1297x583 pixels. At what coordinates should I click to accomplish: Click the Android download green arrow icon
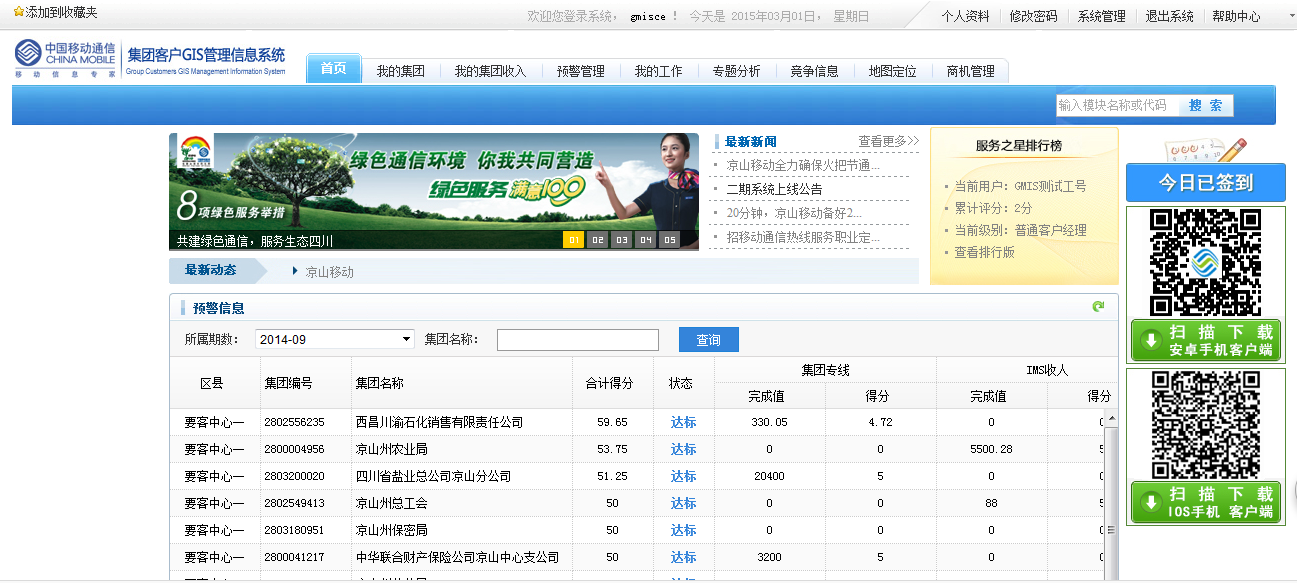[1150, 341]
